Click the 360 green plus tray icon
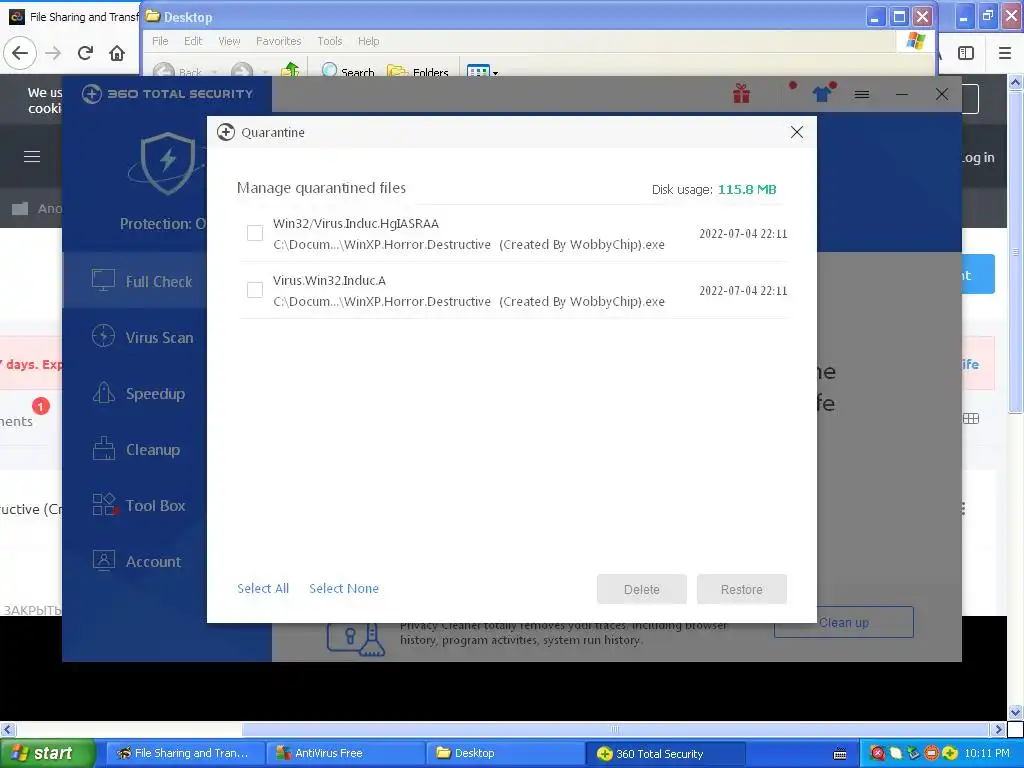 tap(950, 753)
